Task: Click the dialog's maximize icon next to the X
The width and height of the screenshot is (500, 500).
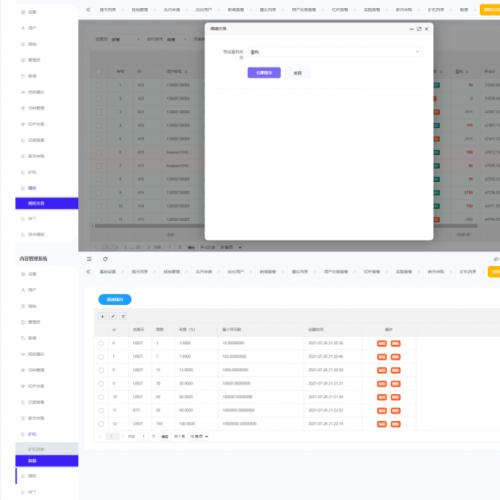Action: (419, 29)
